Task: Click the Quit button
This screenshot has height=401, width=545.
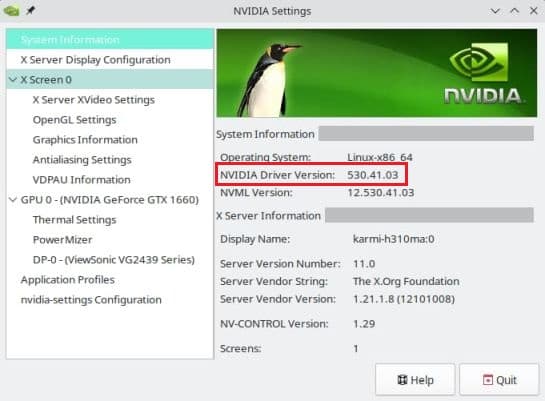Action: tap(499, 379)
